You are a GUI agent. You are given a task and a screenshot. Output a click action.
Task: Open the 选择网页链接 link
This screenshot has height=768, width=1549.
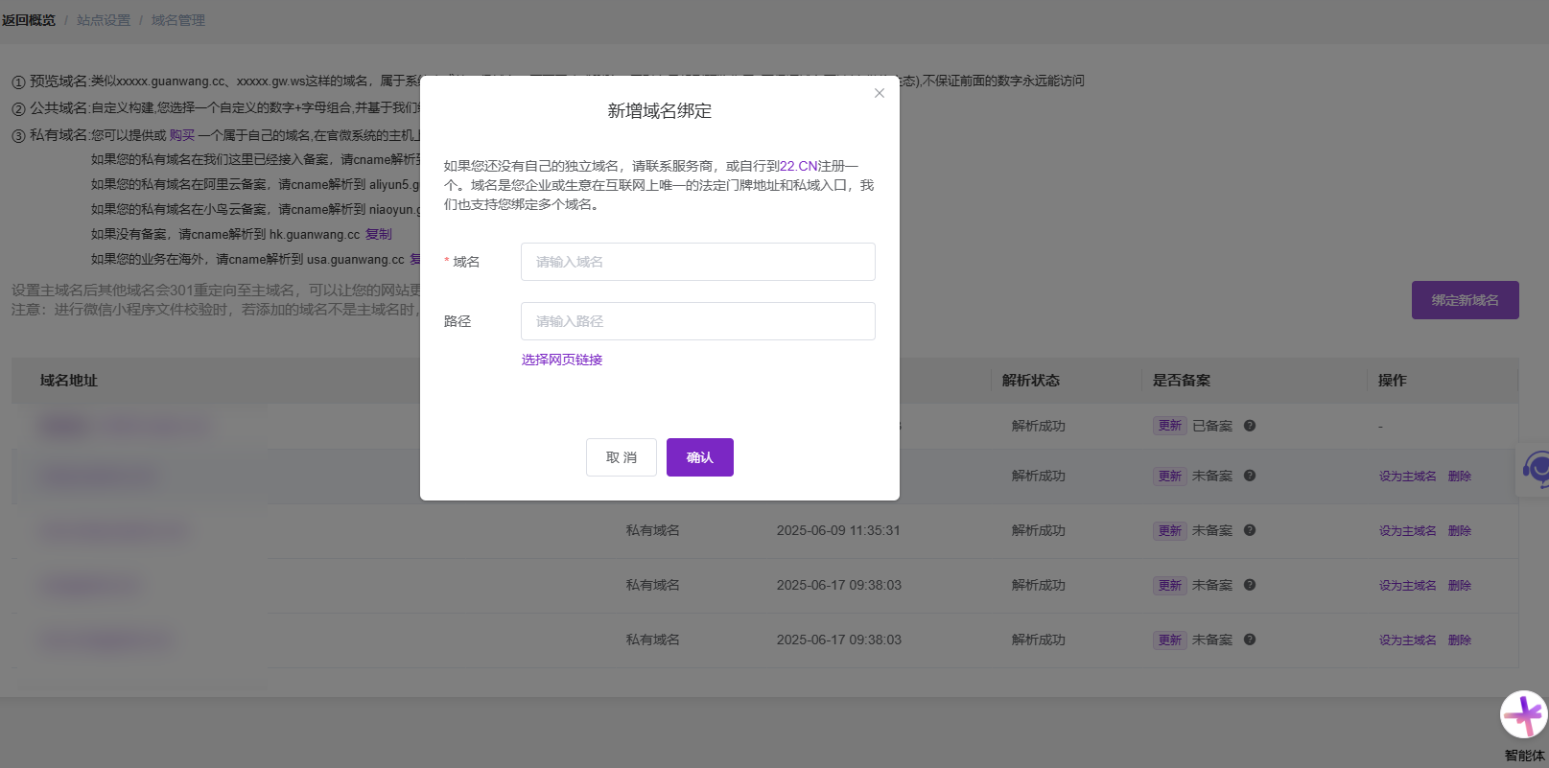(561, 360)
